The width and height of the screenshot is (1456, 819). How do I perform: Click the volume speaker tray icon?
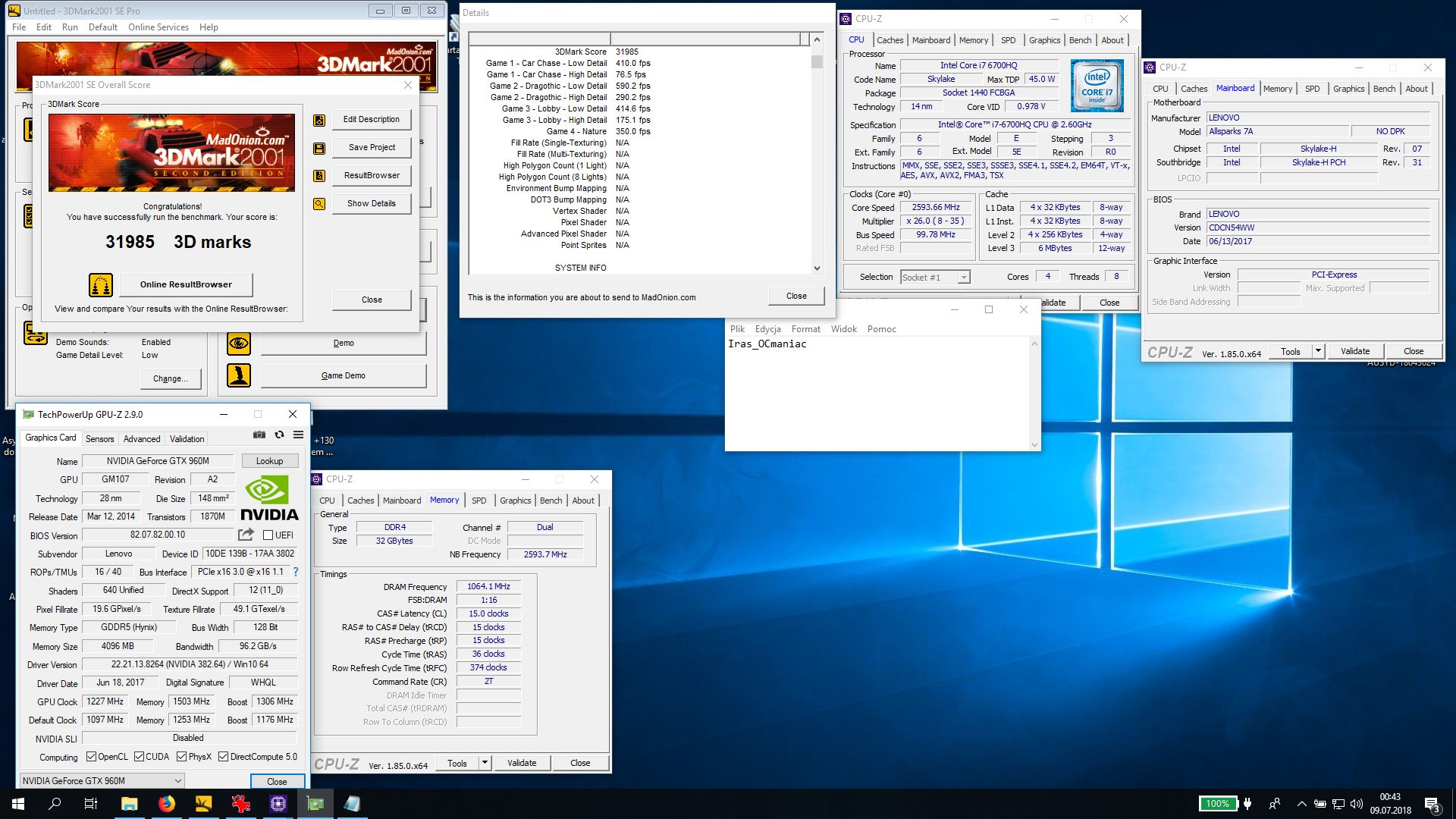coord(1357,804)
